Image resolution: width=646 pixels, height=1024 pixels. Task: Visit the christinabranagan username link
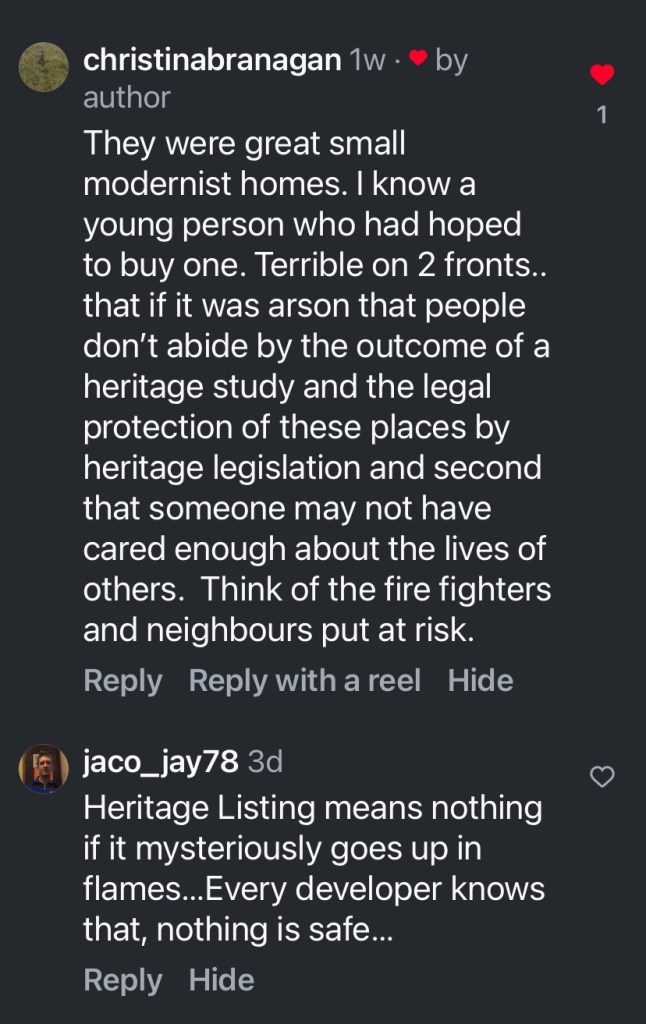[213, 60]
